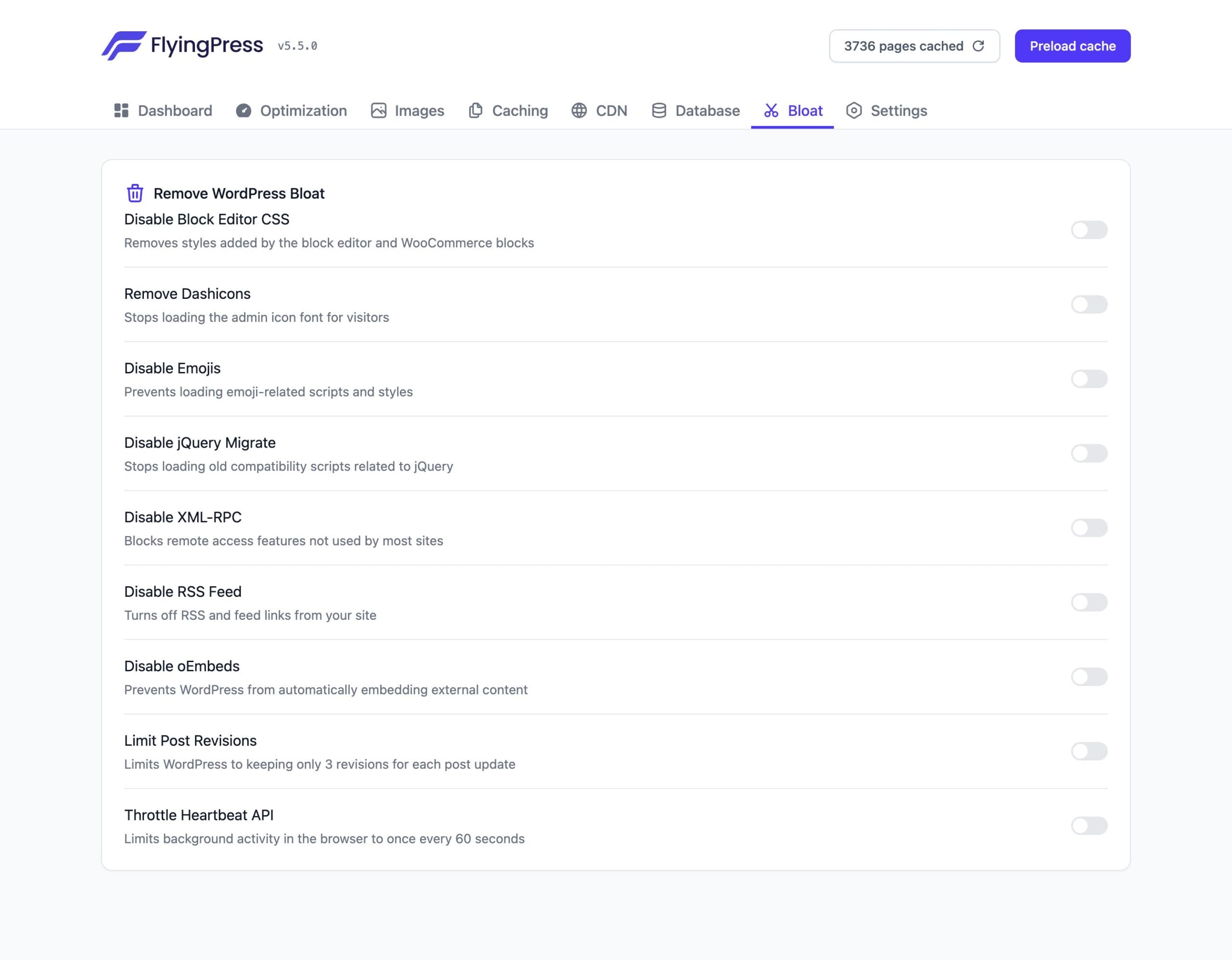The width and height of the screenshot is (1232, 960).
Task: Toggle Throttle Heartbeat API on
Action: 1089,825
